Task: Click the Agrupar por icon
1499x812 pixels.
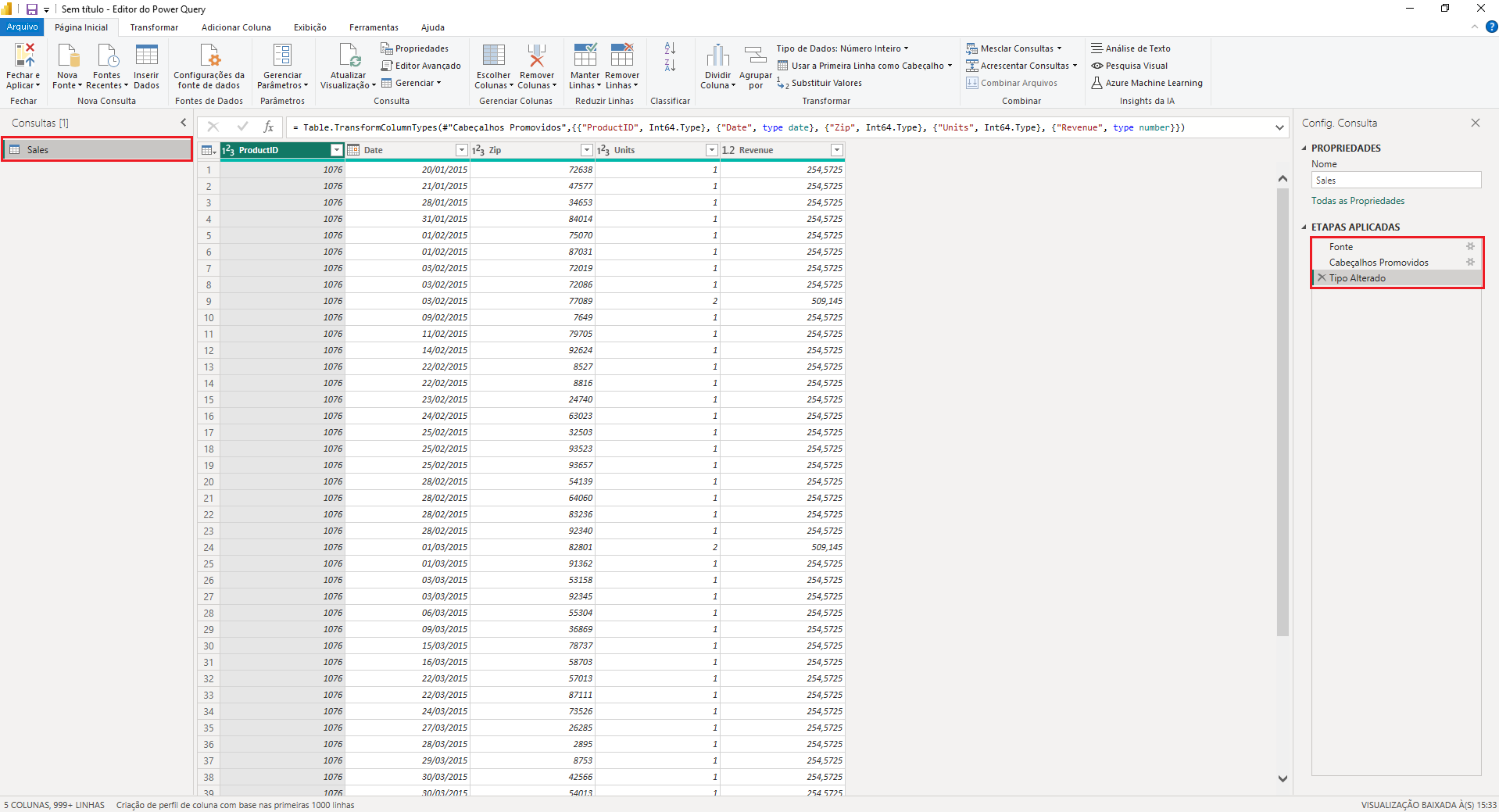Action: [x=755, y=55]
